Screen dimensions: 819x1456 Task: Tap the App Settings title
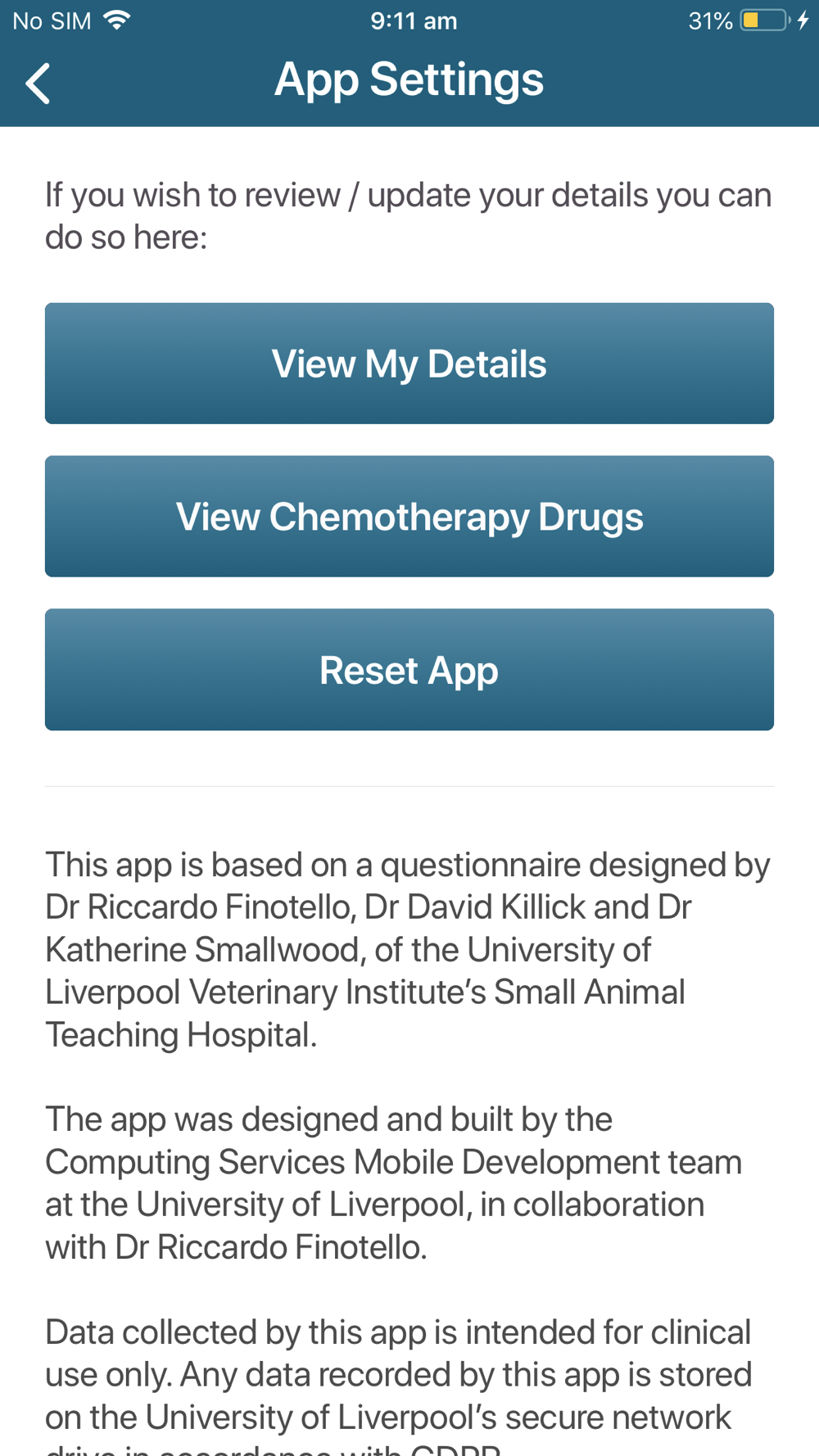click(x=409, y=79)
